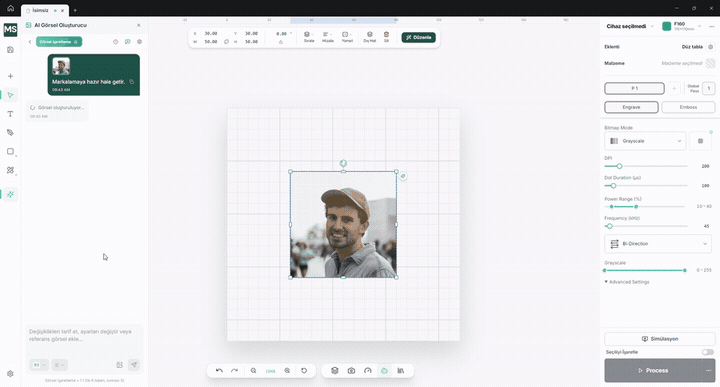
Task: Select the Text tool in sidebar
Action: coord(10,114)
